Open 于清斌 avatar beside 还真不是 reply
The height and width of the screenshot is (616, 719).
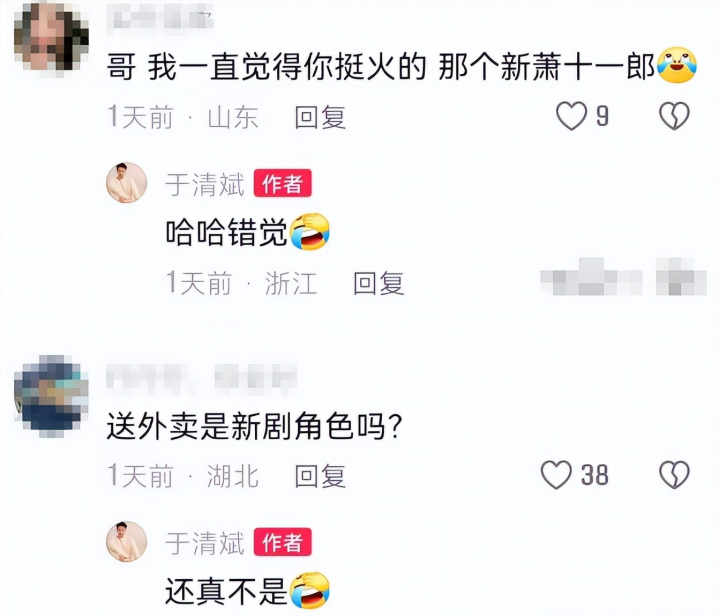[x=127, y=542]
